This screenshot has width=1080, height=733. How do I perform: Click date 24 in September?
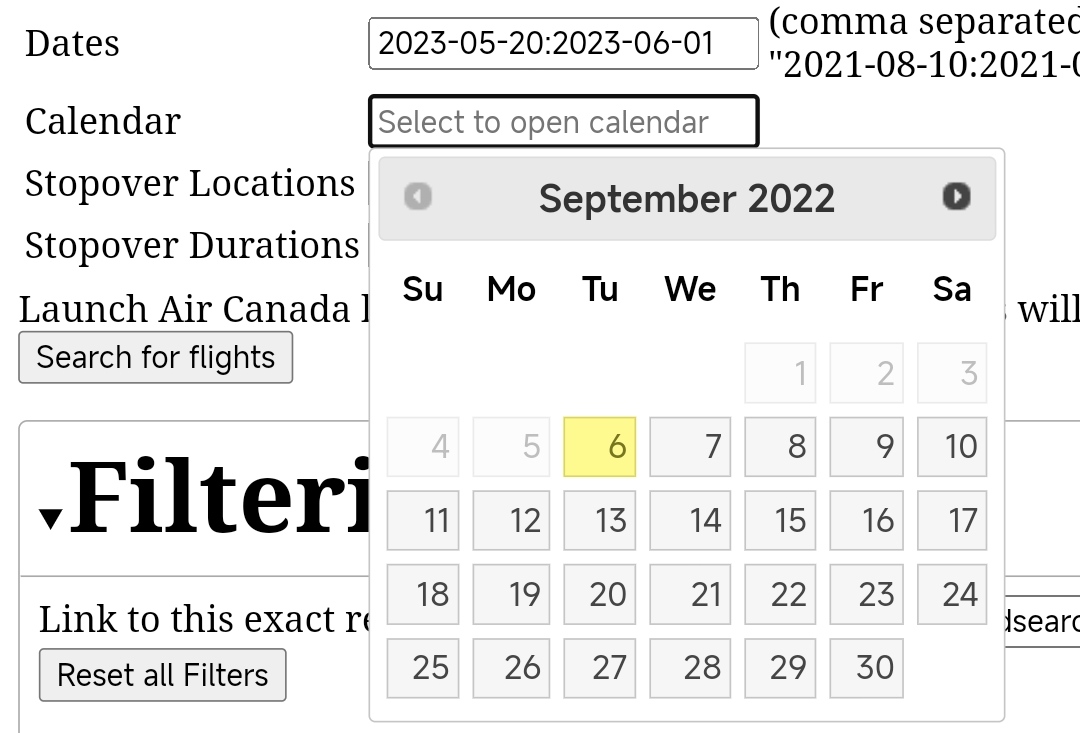click(x=952, y=594)
